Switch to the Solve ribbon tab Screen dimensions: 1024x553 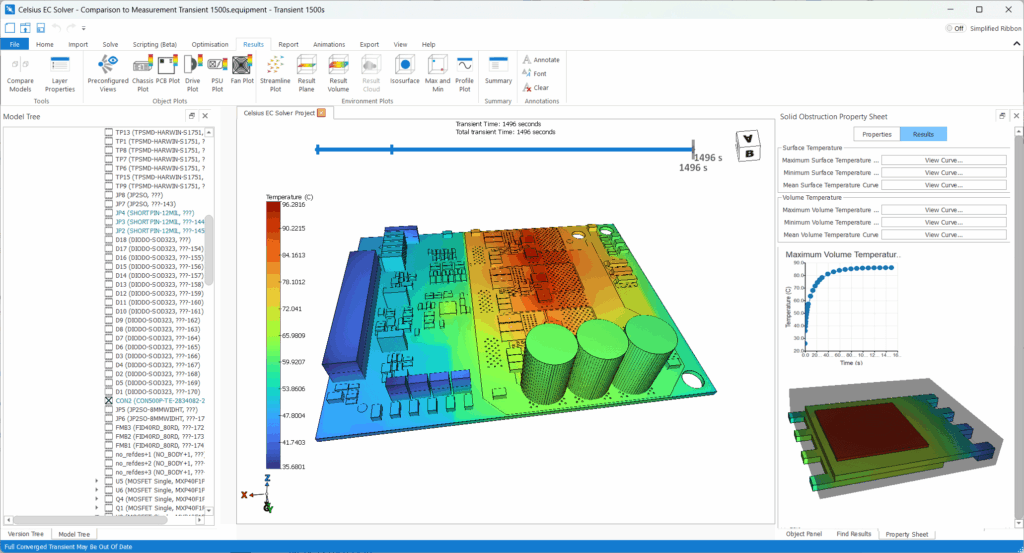click(x=110, y=44)
